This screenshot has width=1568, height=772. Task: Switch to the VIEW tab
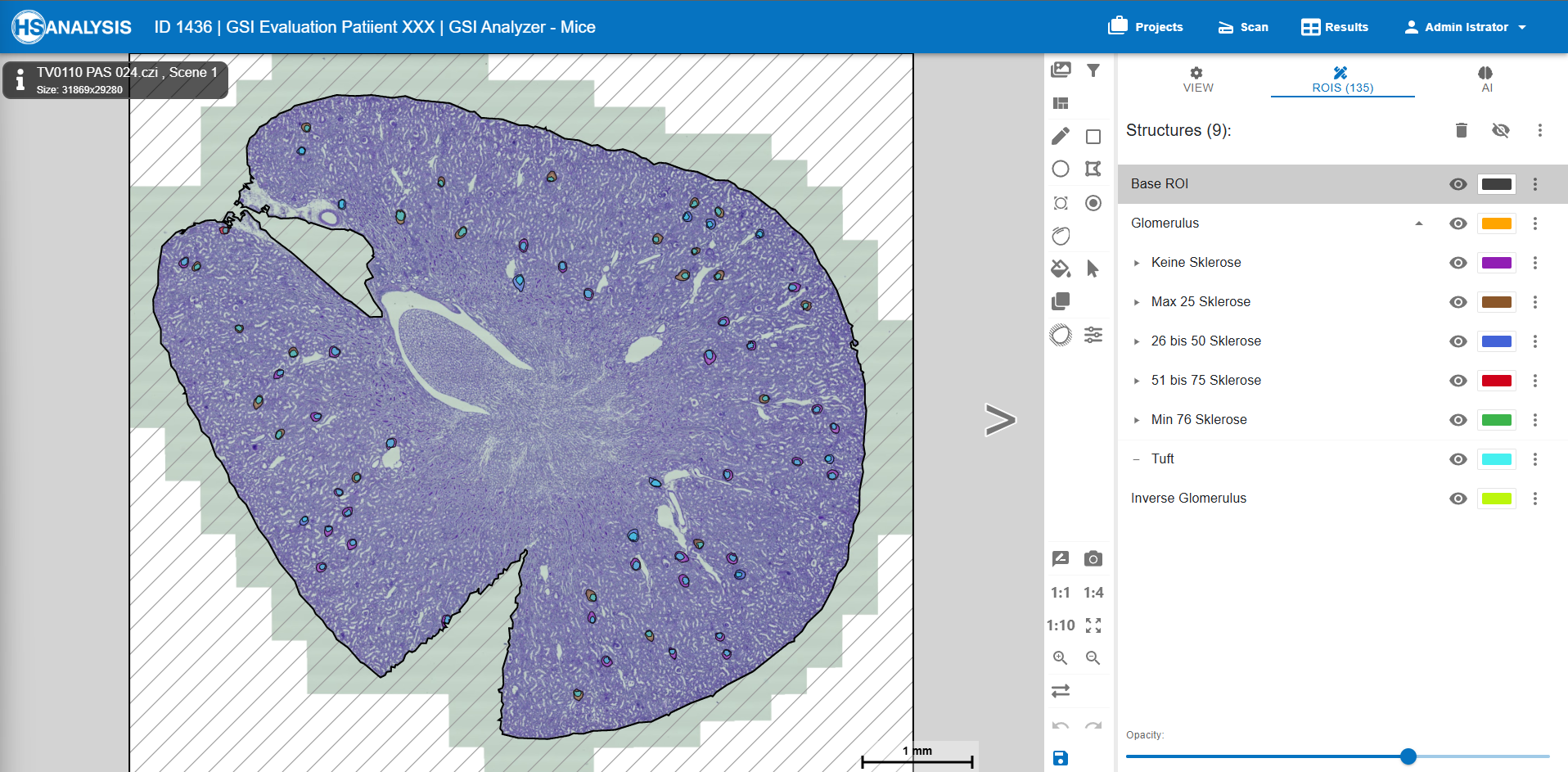[1198, 79]
